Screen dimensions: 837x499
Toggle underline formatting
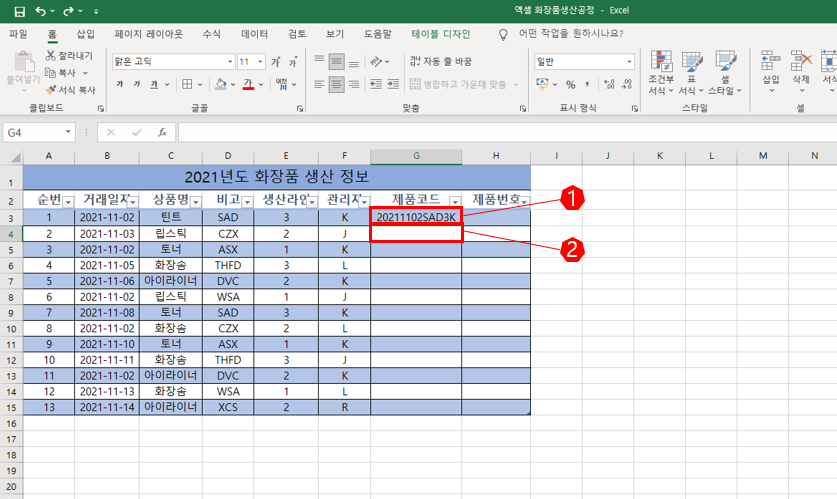tap(154, 84)
